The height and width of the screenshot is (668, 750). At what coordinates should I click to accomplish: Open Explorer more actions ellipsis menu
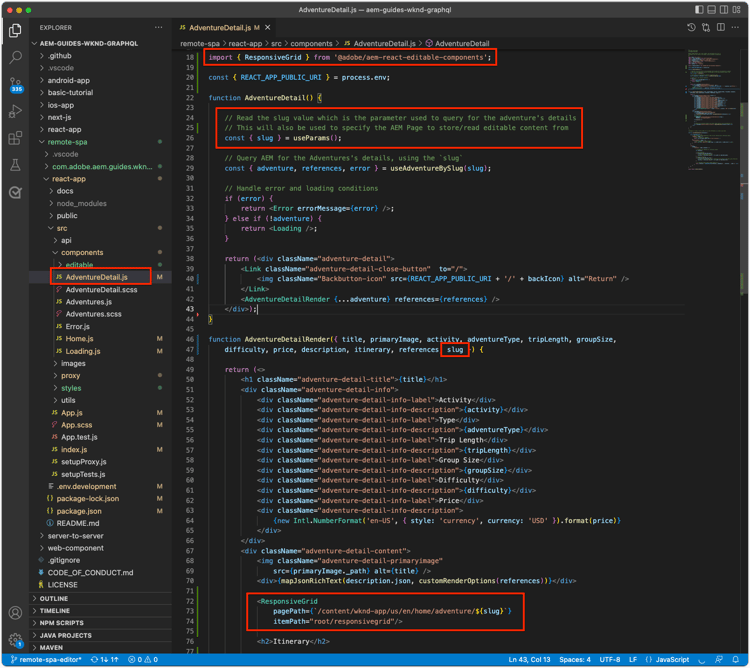click(x=158, y=28)
